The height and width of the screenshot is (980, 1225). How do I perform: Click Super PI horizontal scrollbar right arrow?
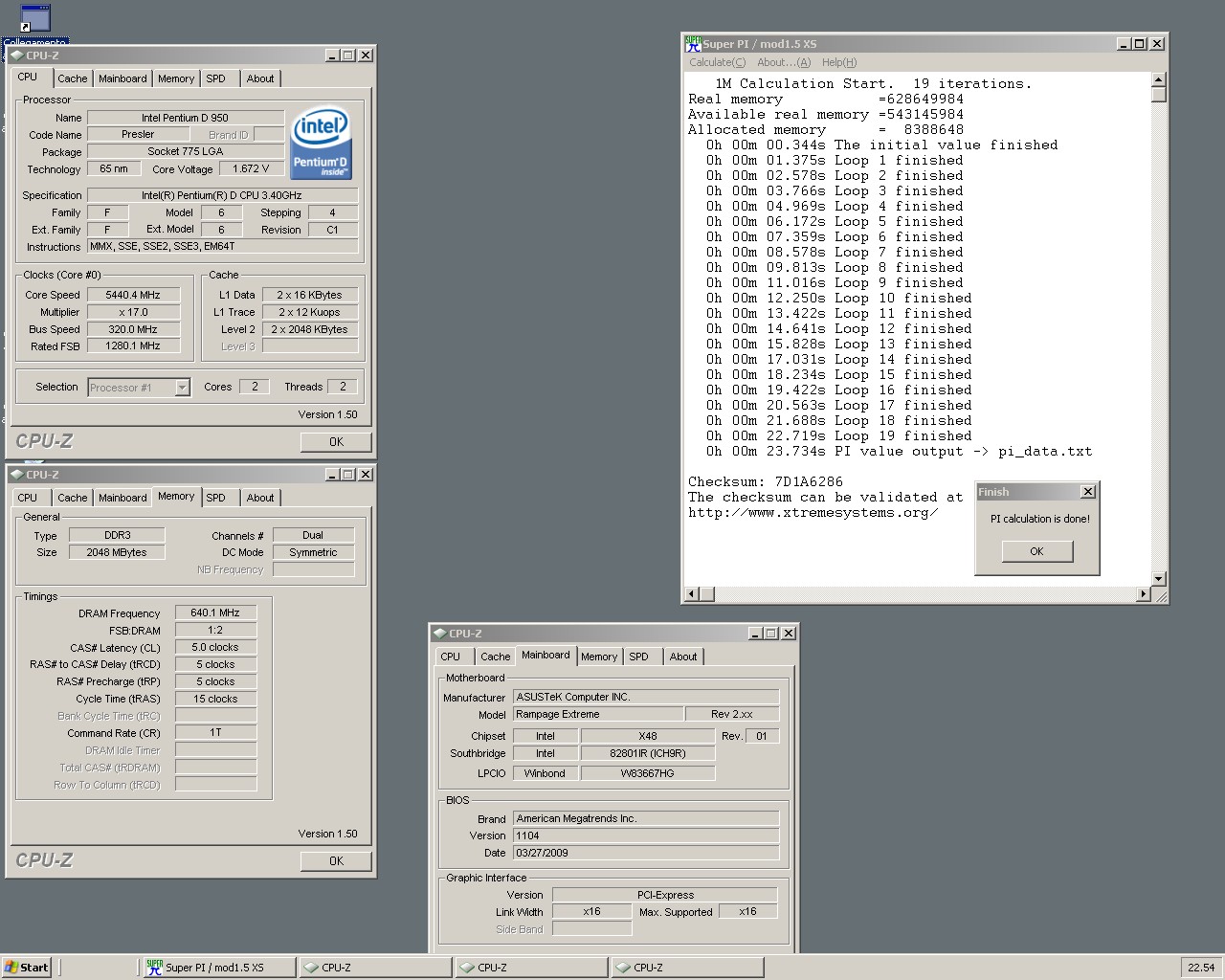(1143, 594)
